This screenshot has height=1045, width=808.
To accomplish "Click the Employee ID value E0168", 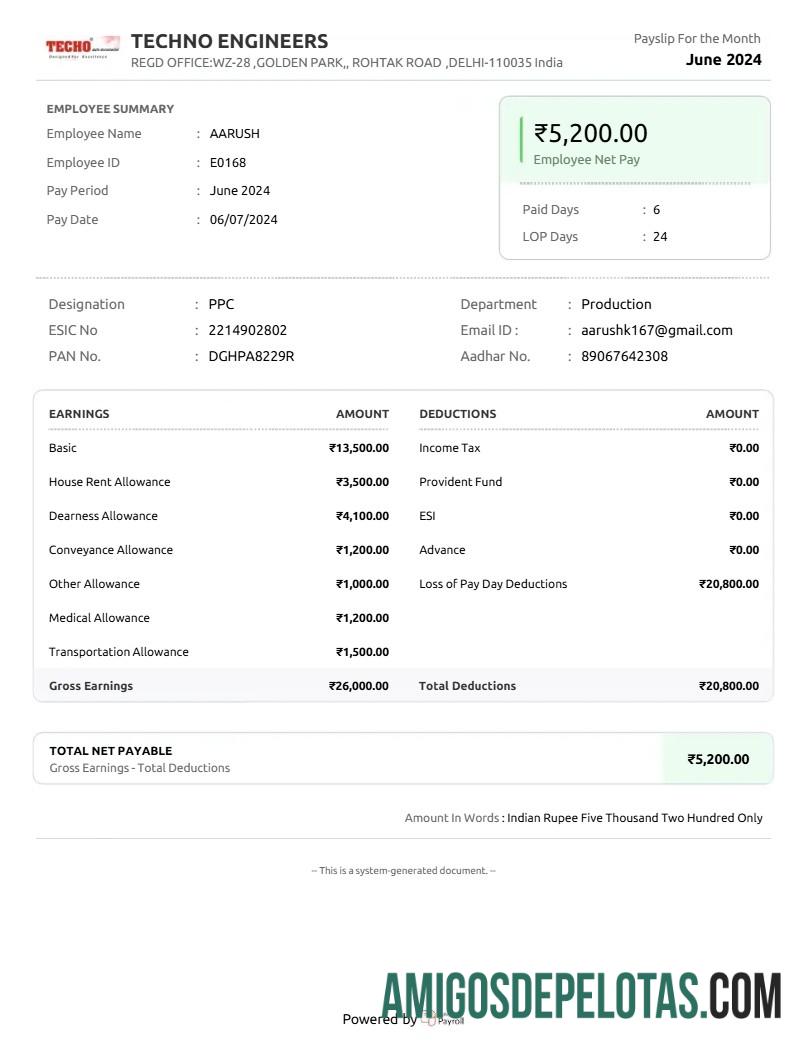I will point(227,162).
